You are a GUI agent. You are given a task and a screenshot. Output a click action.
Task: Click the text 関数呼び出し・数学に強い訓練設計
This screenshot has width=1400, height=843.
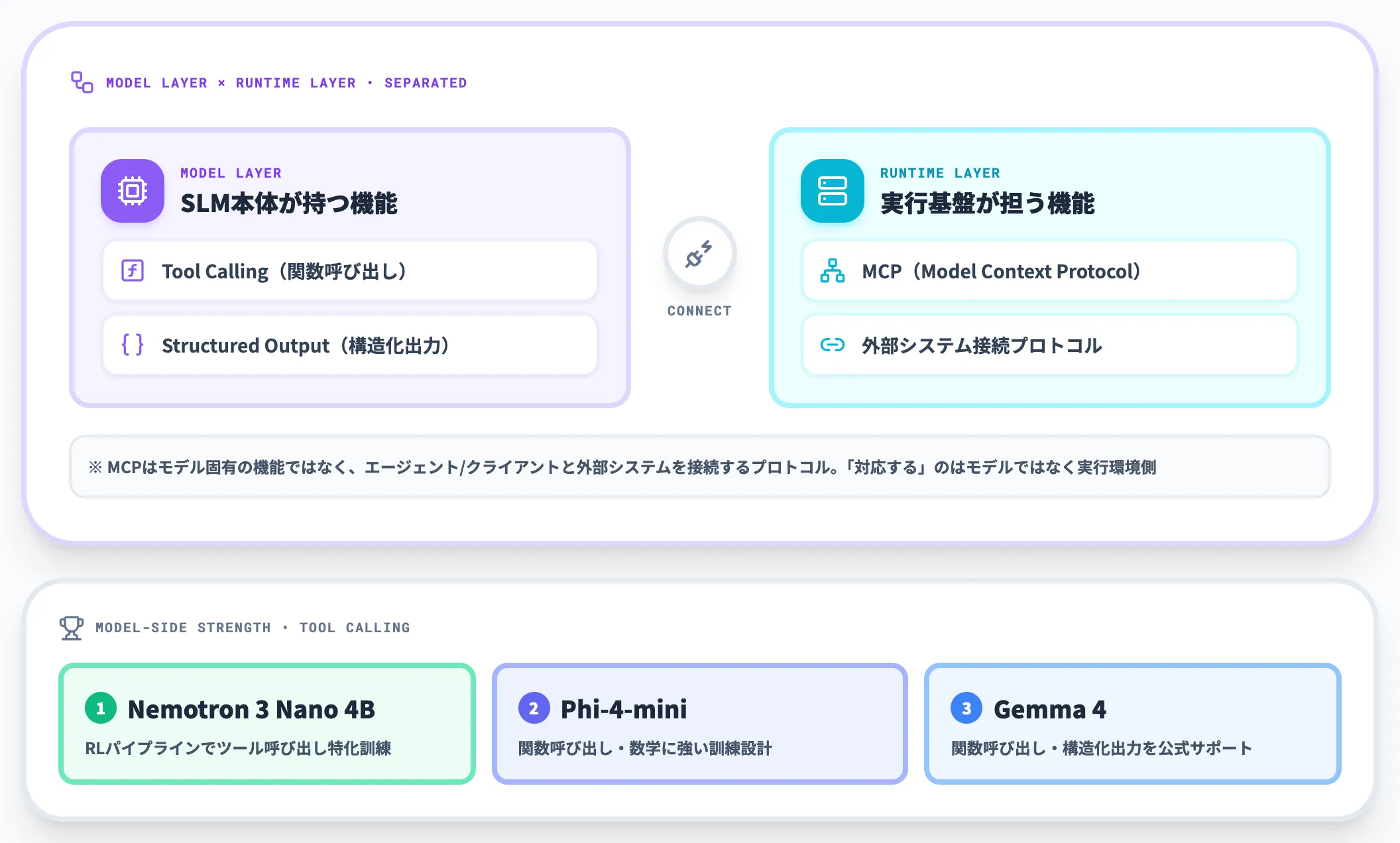[x=645, y=748]
